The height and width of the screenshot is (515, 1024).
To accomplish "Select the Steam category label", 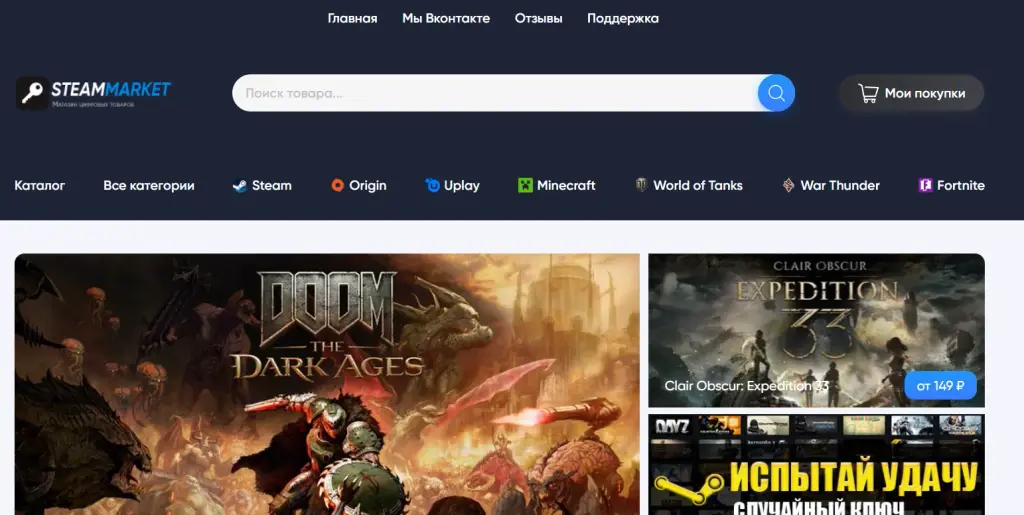I will (272, 185).
